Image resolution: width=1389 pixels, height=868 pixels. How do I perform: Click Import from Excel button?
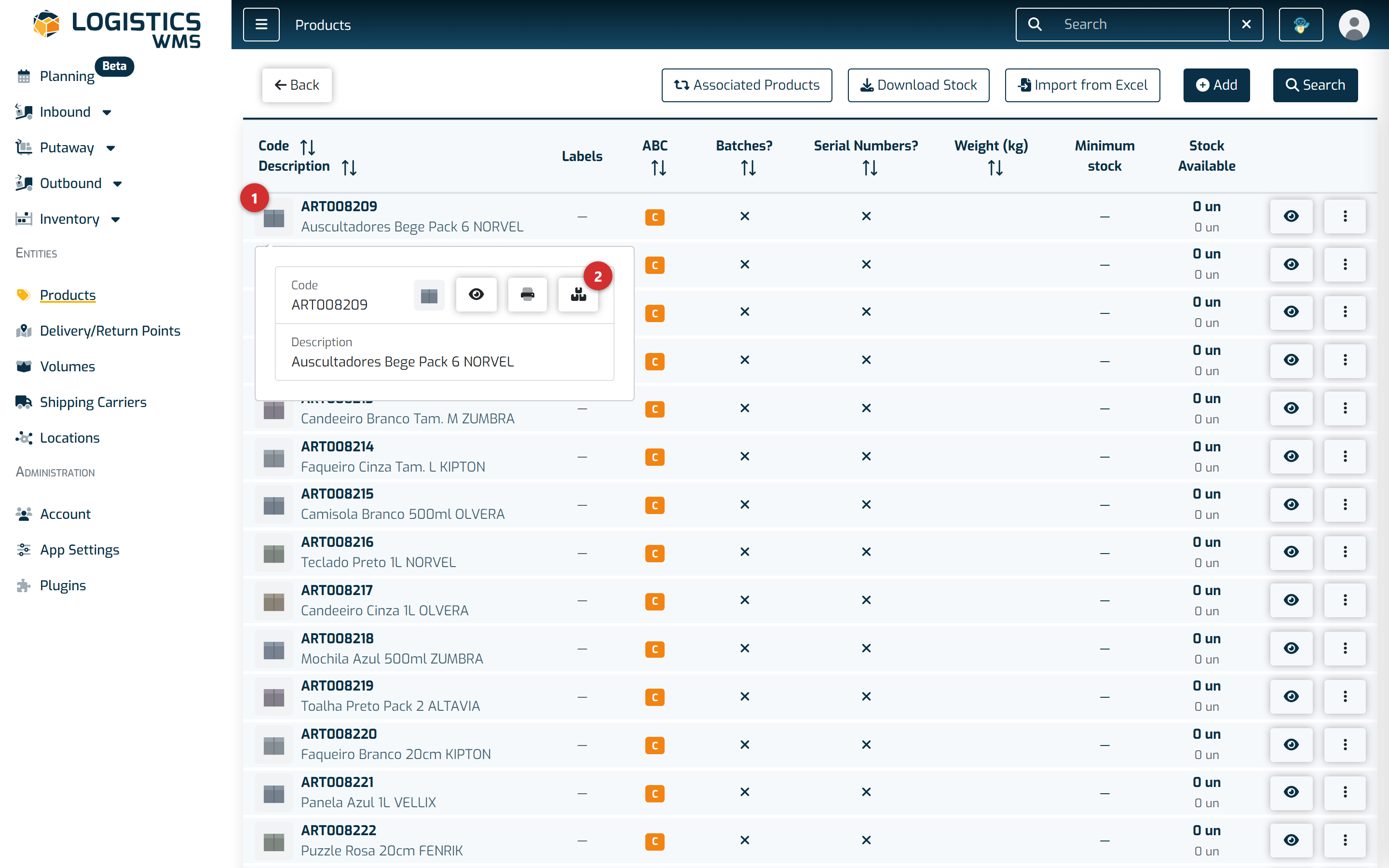(1082, 85)
